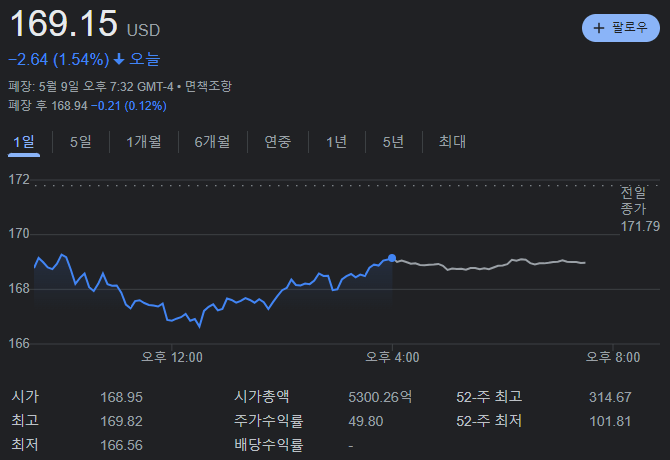670x460 pixels.
Task: Switch to the 5일 chart tab
Action: pyautogui.click(x=81, y=142)
